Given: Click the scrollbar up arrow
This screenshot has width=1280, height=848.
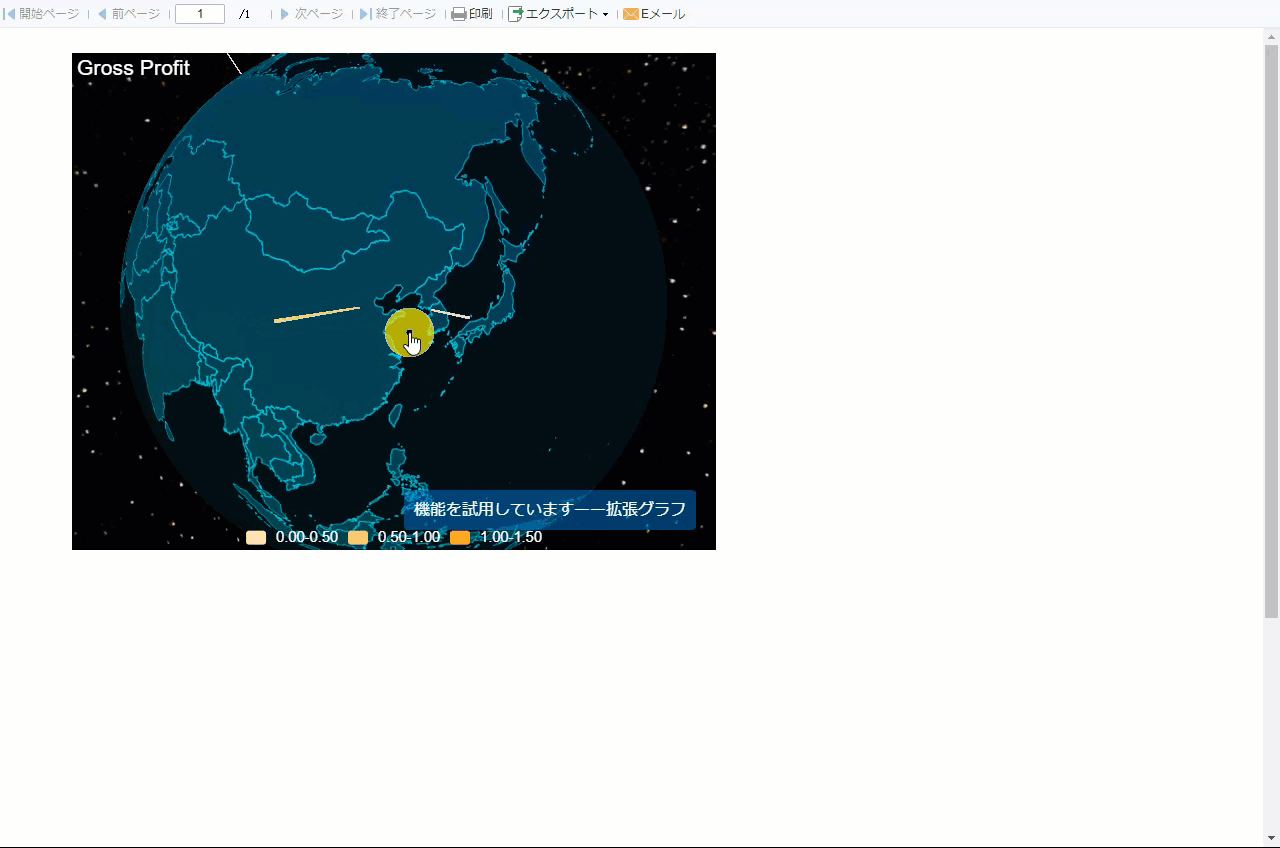Looking at the screenshot, I should (1272, 37).
